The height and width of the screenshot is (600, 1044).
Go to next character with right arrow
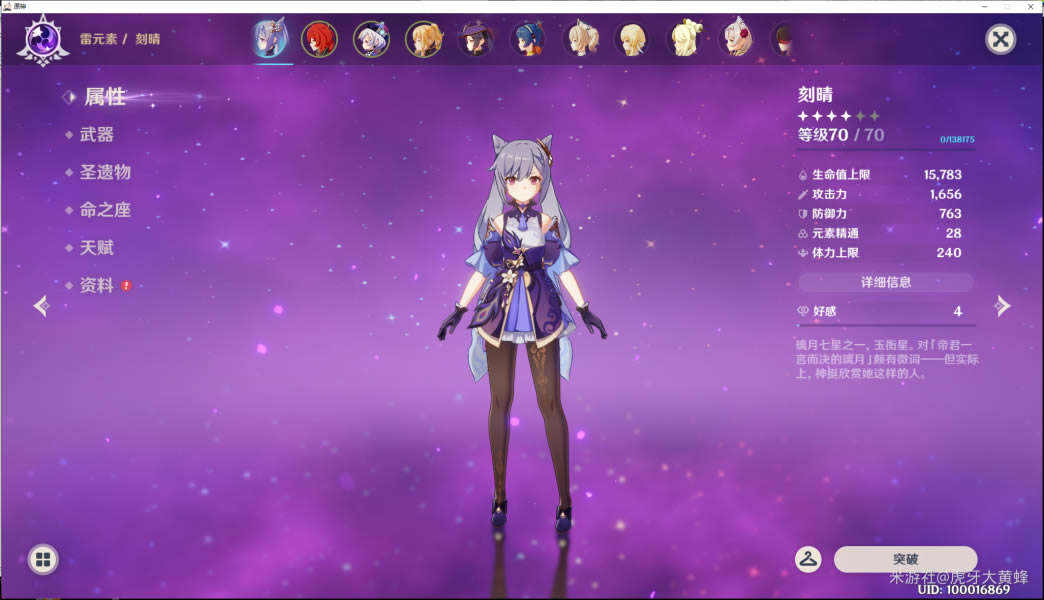(1003, 306)
